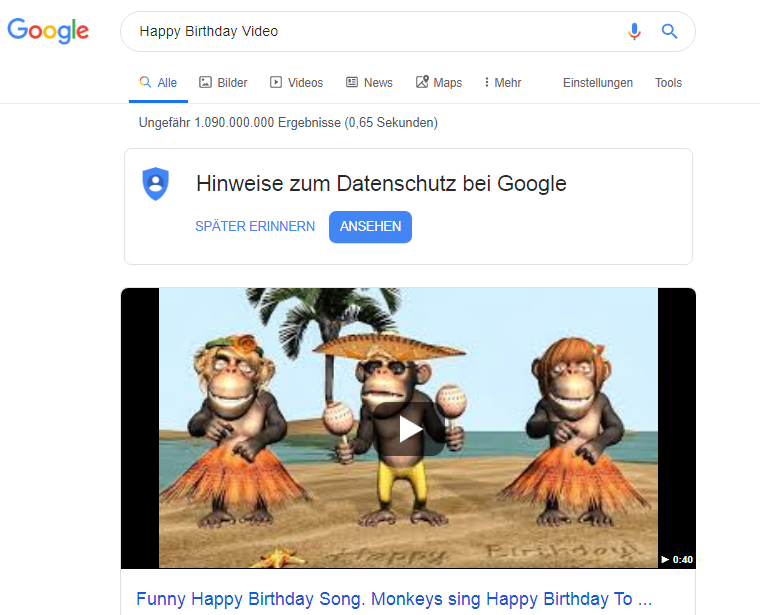Viewport: 760px width, 615px height.
Task: Open the Einstellungen menu
Action: pos(598,83)
